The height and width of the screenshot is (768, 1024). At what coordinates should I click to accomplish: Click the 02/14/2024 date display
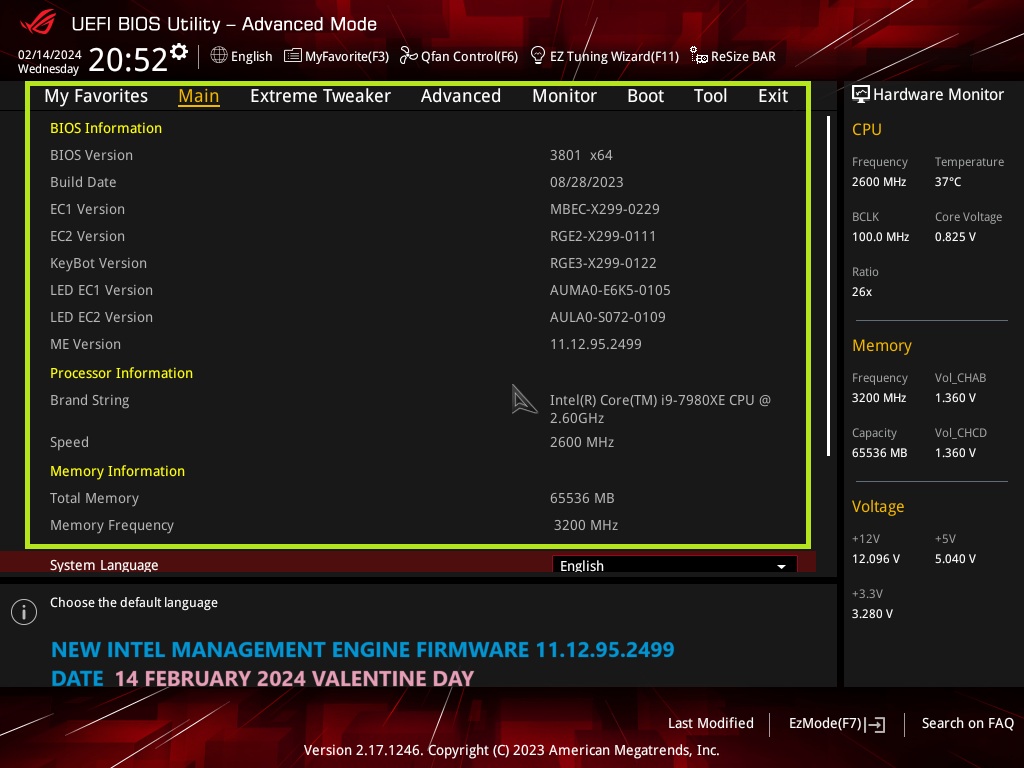(x=50, y=55)
